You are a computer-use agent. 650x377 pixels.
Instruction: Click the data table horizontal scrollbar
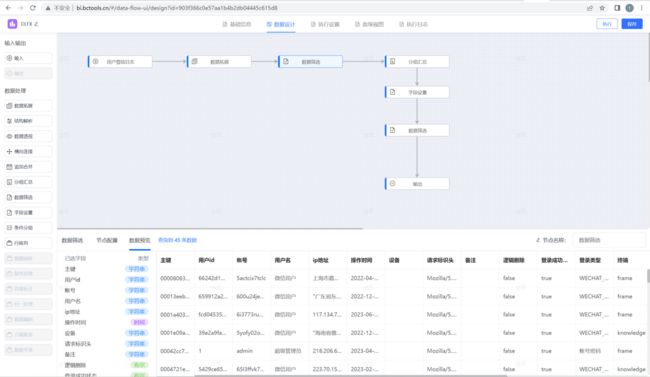click(350, 375)
